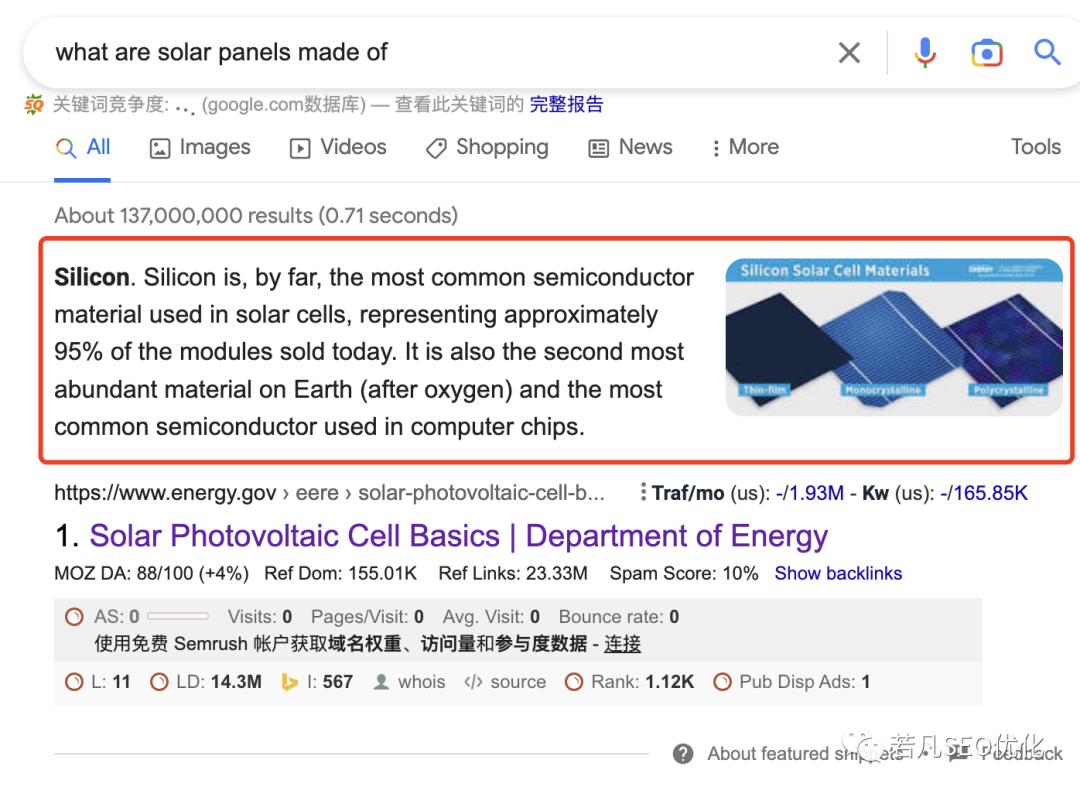The height and width of the screenshot is (794, 1080).
Task: Clear the search query with the X icon
Action: pos(849,52)
